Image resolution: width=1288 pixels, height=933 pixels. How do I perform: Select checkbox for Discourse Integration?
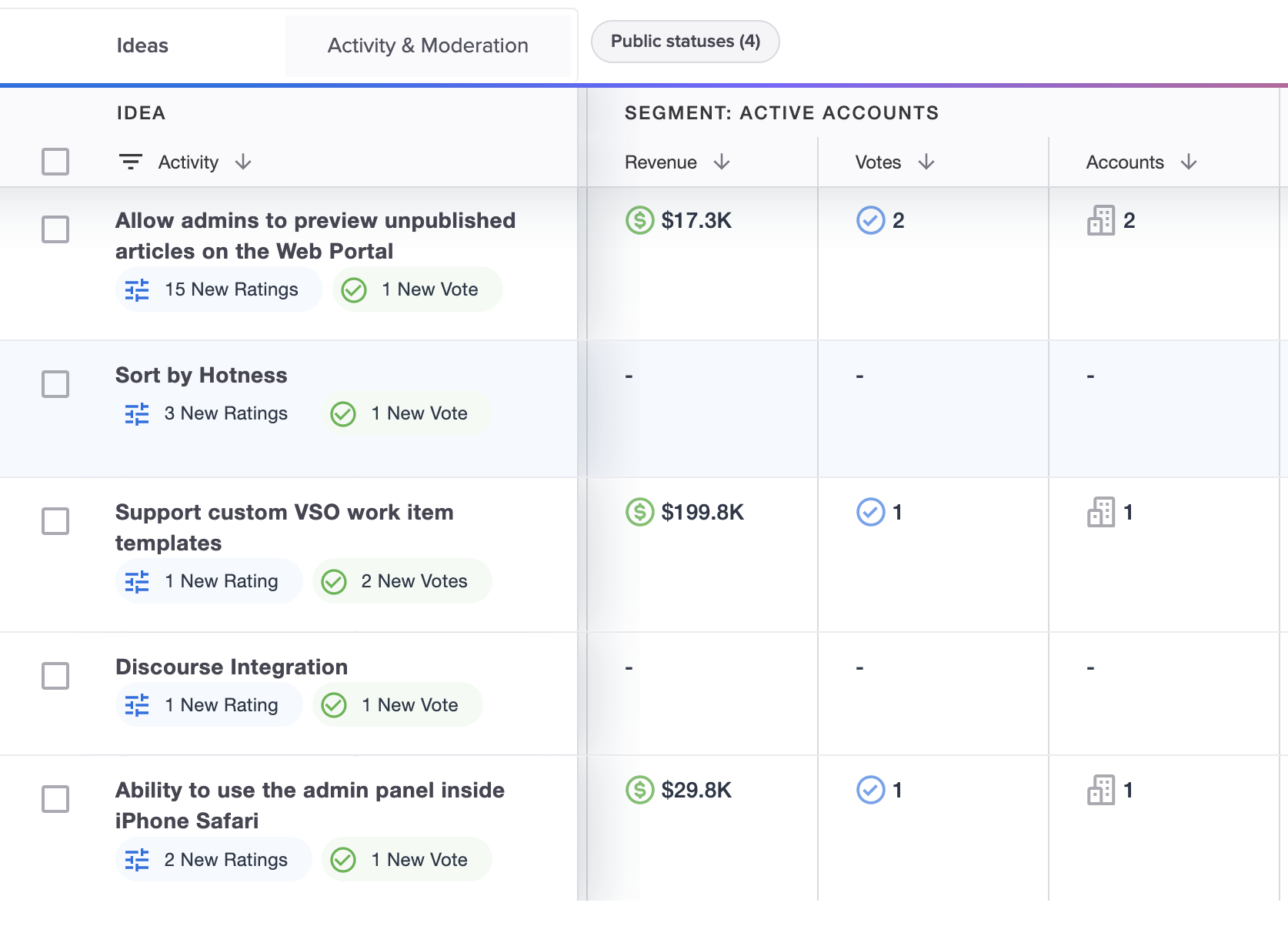(x=55, y=676)
